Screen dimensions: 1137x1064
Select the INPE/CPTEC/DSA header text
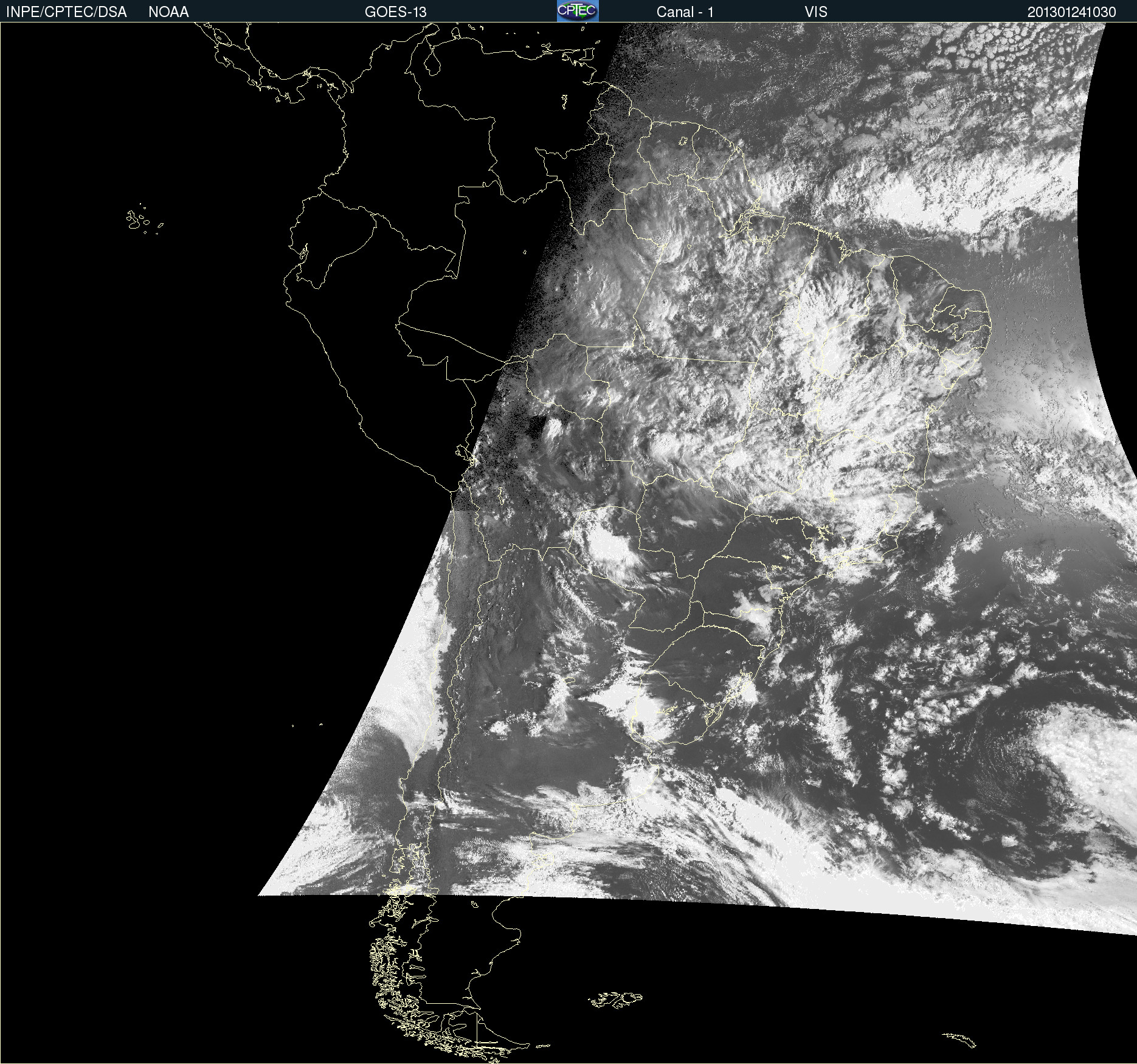(x=66, y=12)
